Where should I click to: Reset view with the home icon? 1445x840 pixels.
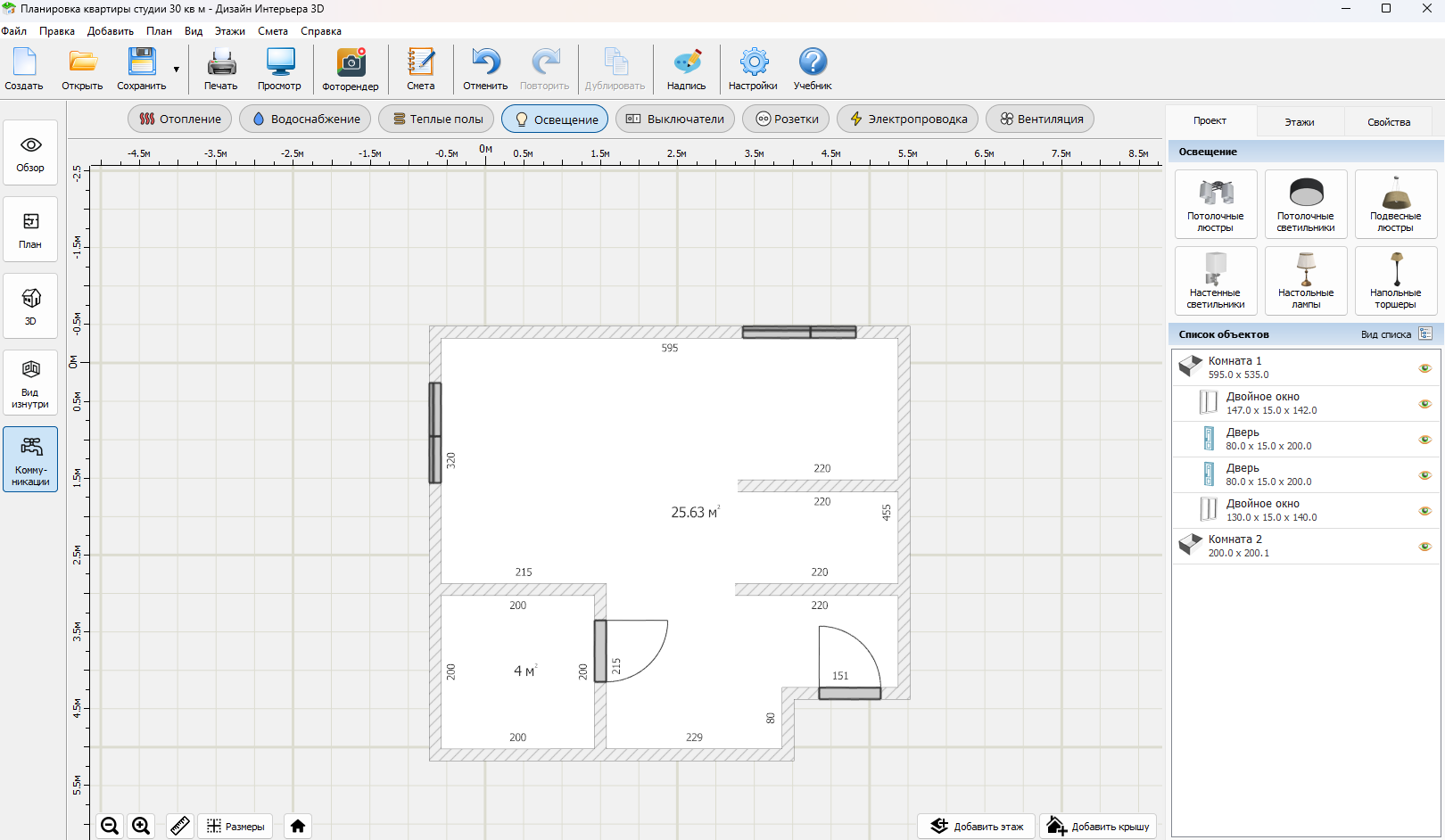point(298,826)
